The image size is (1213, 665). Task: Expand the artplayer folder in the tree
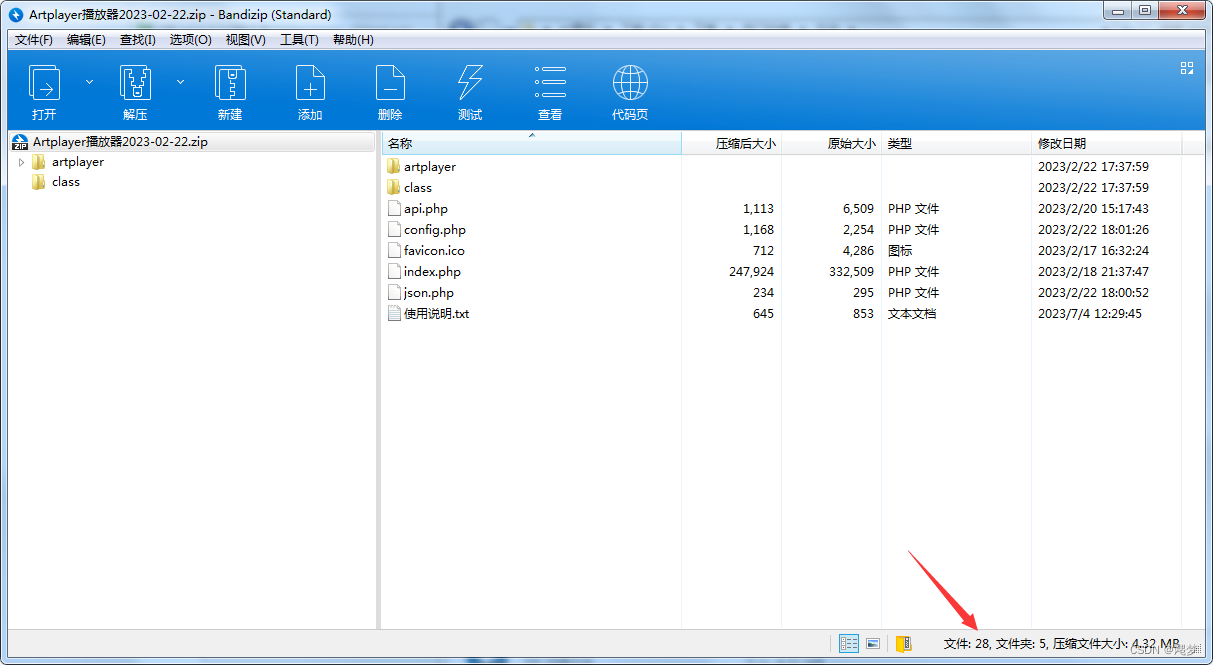pyautogui.click(x=21, y=162)
